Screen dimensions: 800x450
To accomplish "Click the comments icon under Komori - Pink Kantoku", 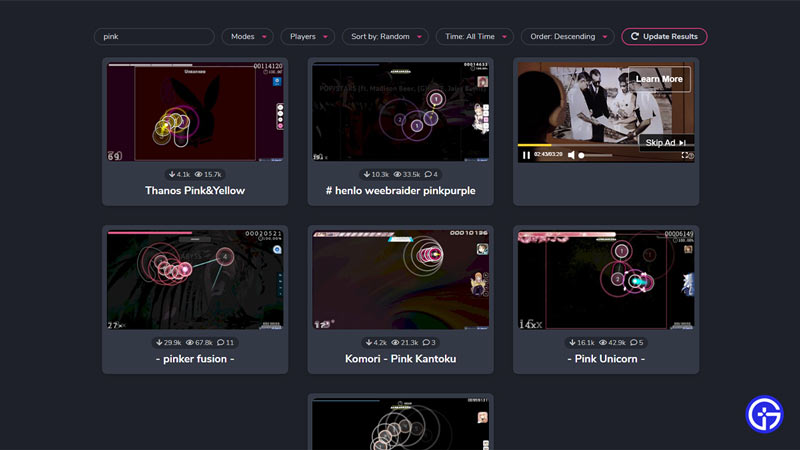I will [x=426, y=342].
